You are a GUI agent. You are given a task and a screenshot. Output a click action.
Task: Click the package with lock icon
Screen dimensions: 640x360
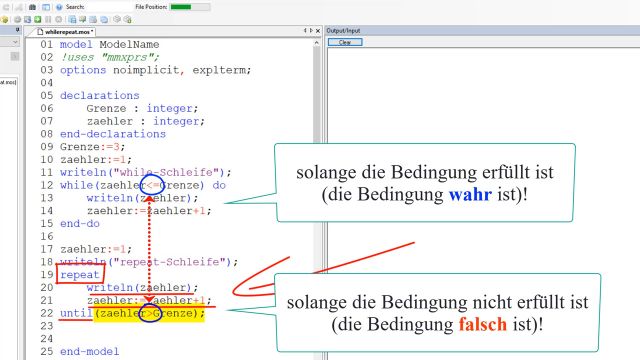pyautogui.click(x=128, y=19)
